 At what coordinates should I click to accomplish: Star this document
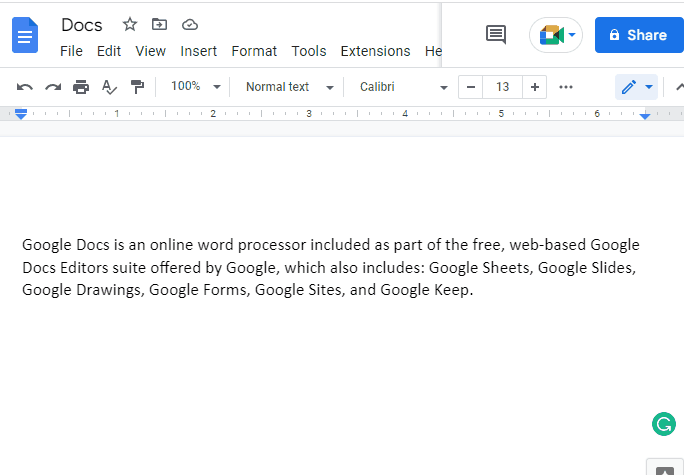click(x=130, y=24)
